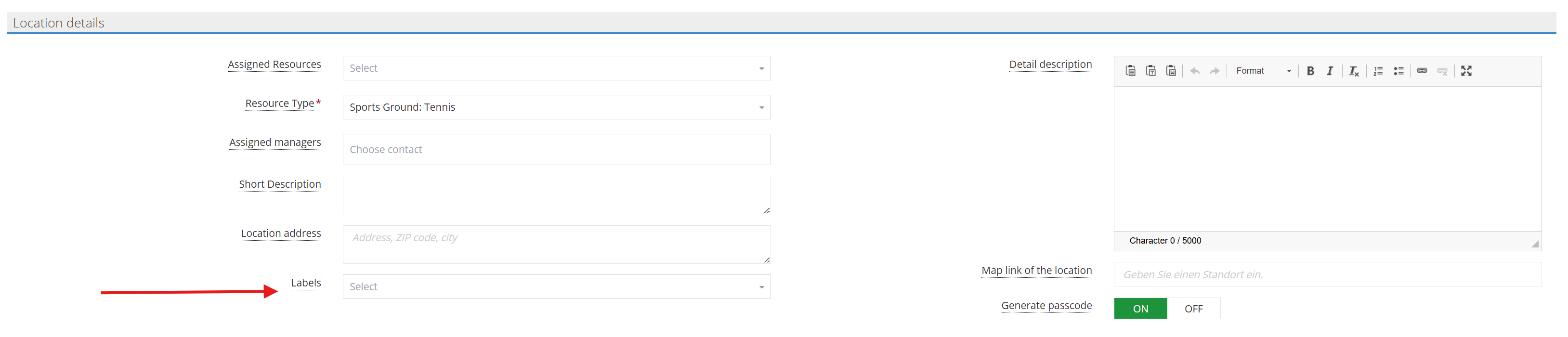Switch Generate passcode to OFF

click(1193, 309)
